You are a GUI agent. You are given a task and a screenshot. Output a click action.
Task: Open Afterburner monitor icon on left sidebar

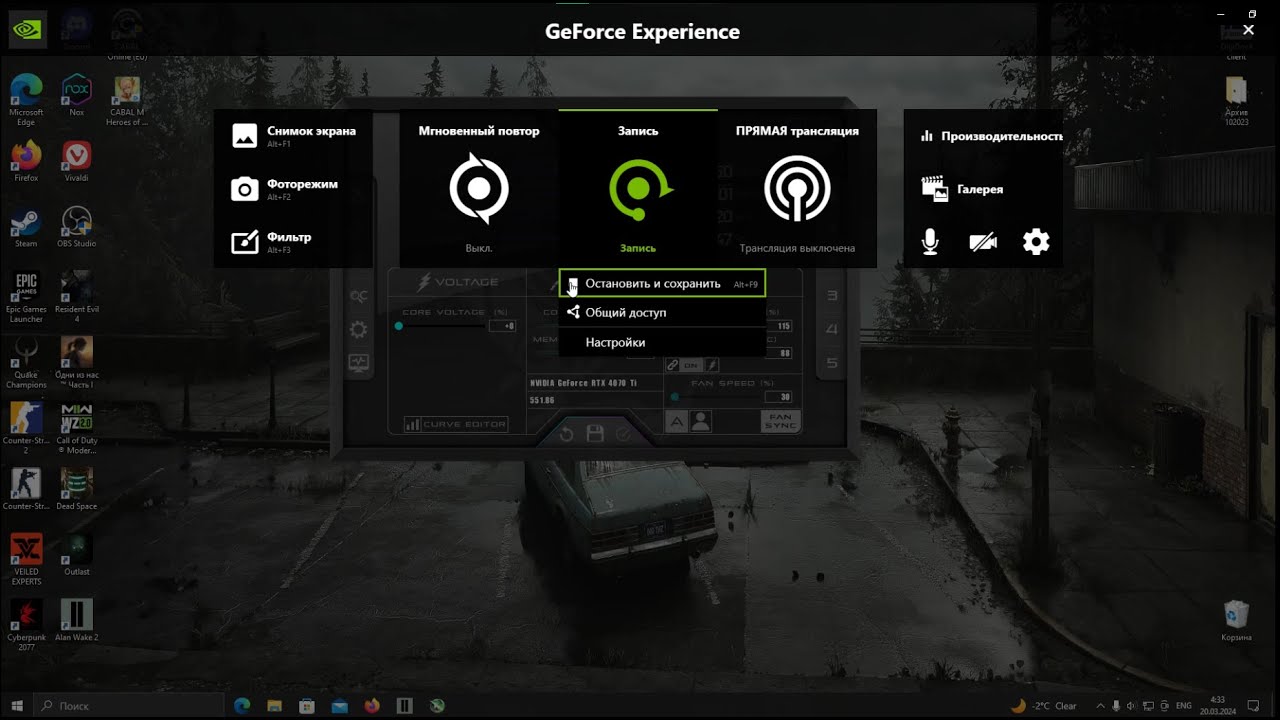click(358, 363)
